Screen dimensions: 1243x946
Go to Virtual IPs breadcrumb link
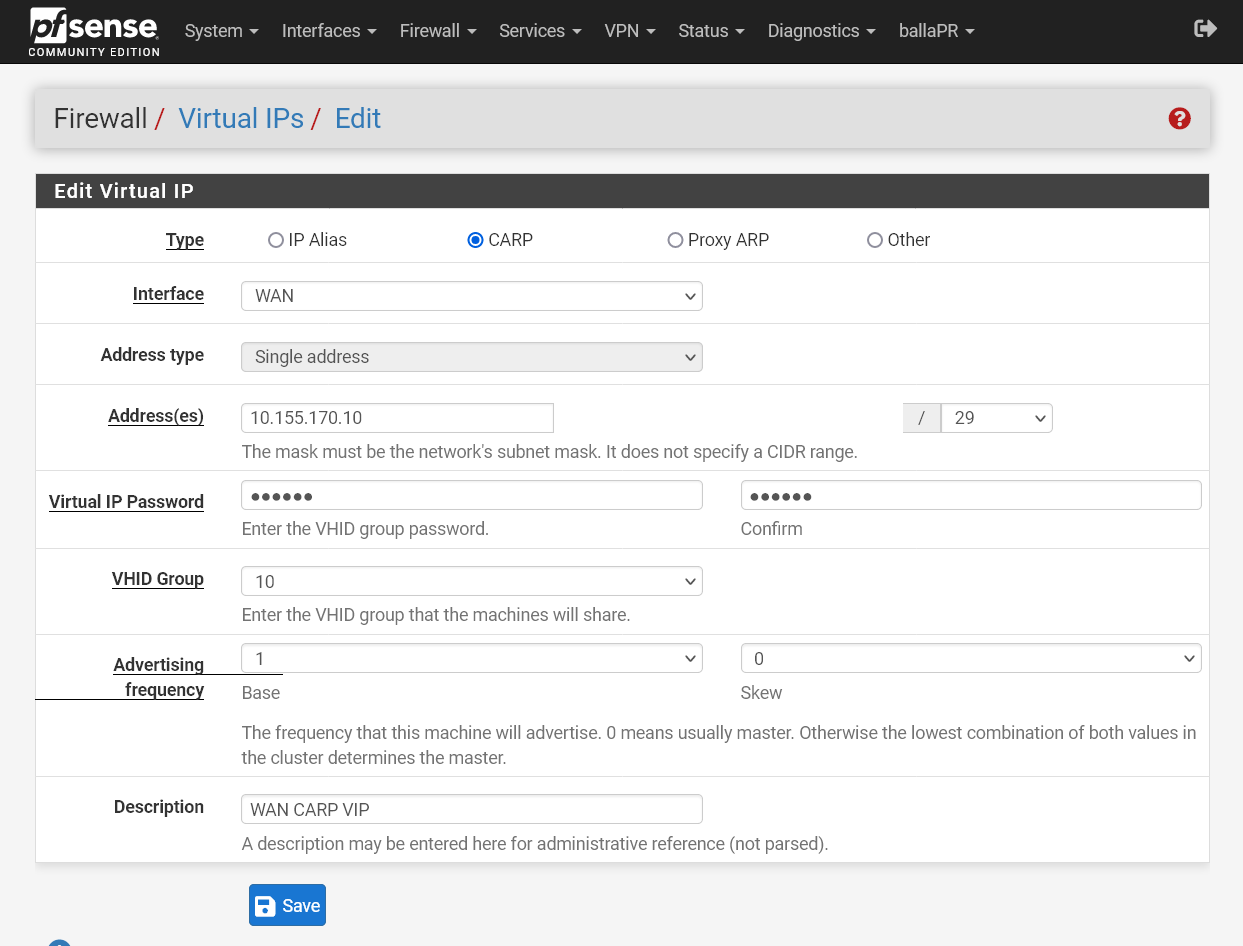(241, 119)
